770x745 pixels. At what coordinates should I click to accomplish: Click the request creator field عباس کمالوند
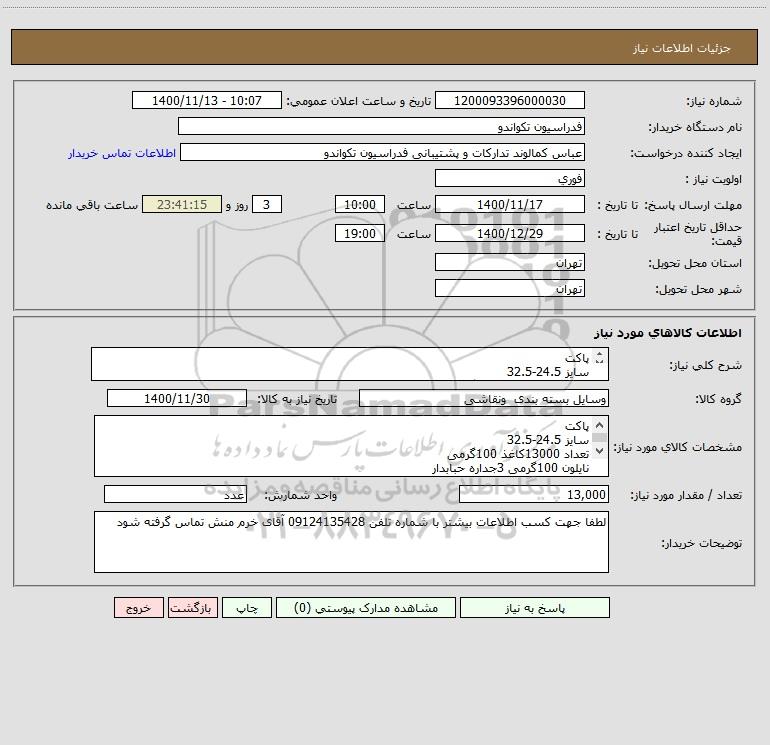point(382,152)
